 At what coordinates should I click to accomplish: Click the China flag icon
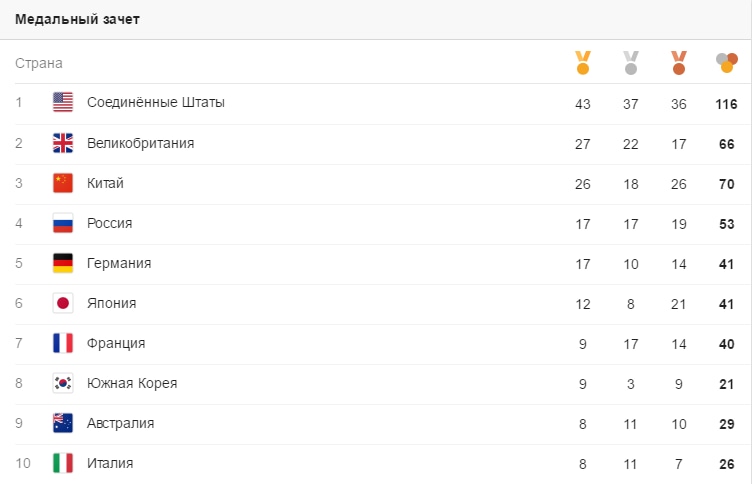pyautogui.click(x=63, y=183)
